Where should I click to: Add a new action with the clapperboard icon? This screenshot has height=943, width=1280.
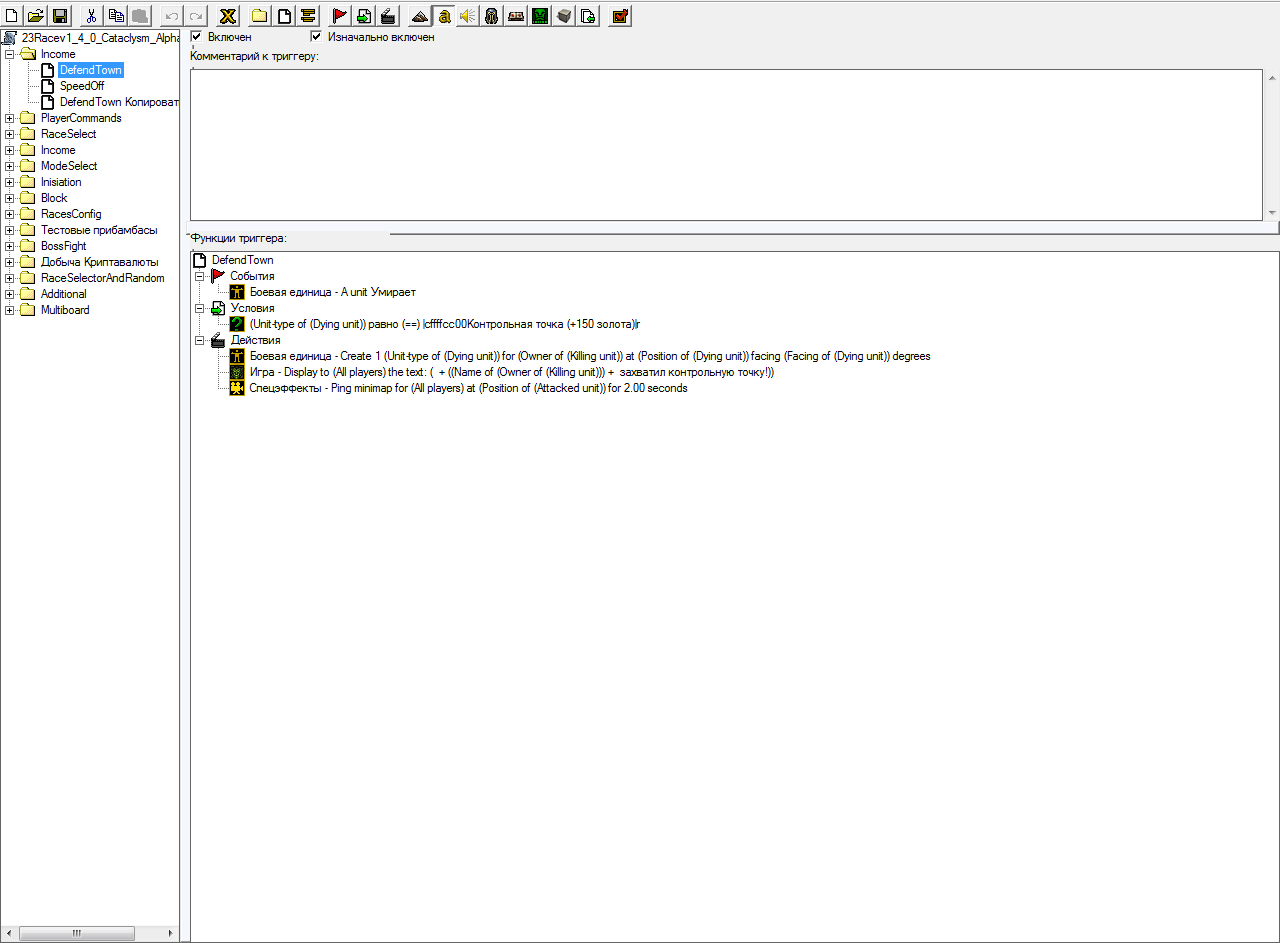[388, 15]
